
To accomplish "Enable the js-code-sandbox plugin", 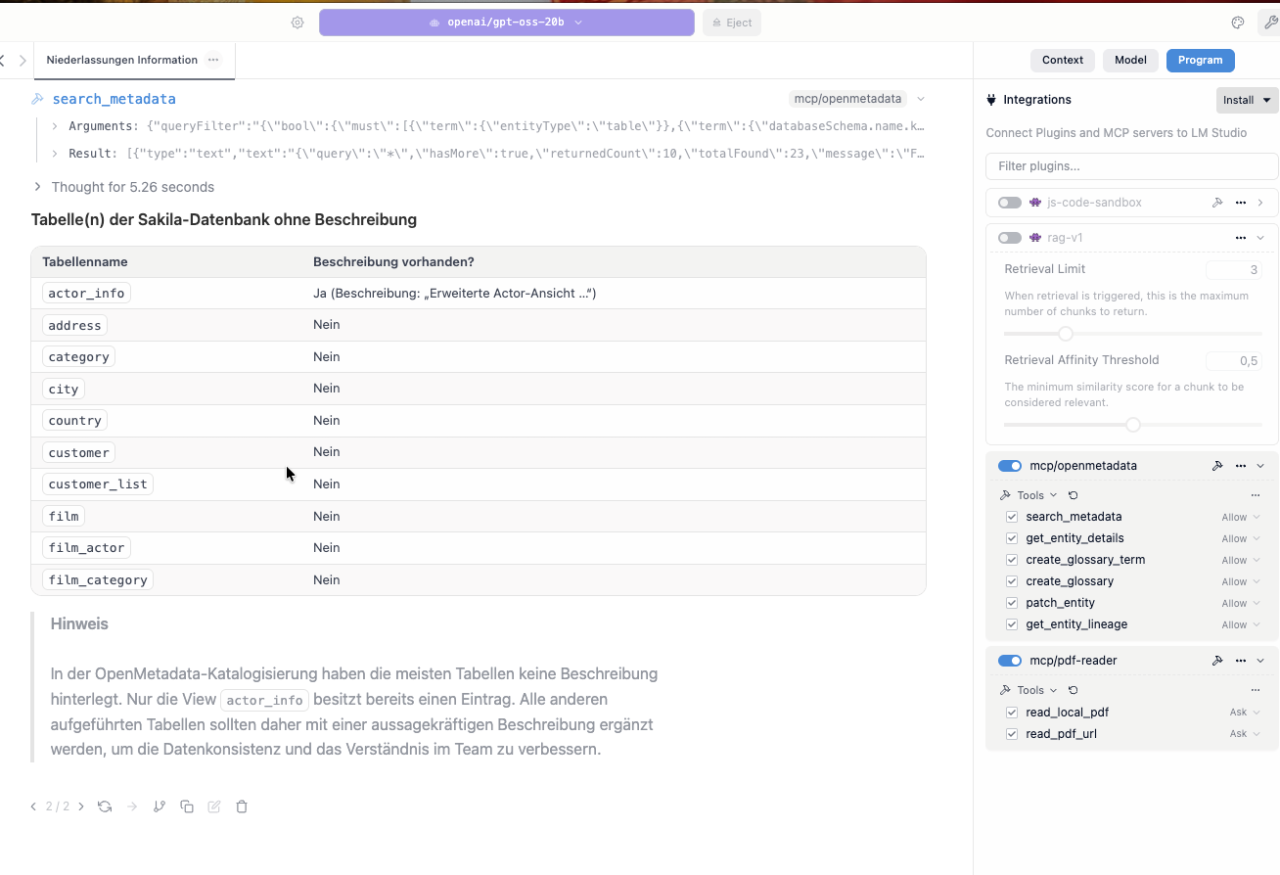I will [1009, 202].
